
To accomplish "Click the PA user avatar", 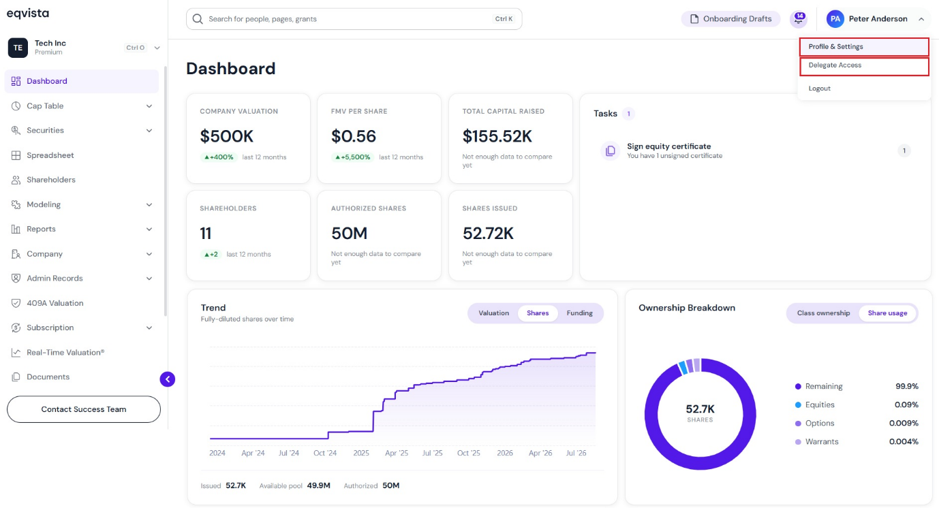I will [835, 19].
